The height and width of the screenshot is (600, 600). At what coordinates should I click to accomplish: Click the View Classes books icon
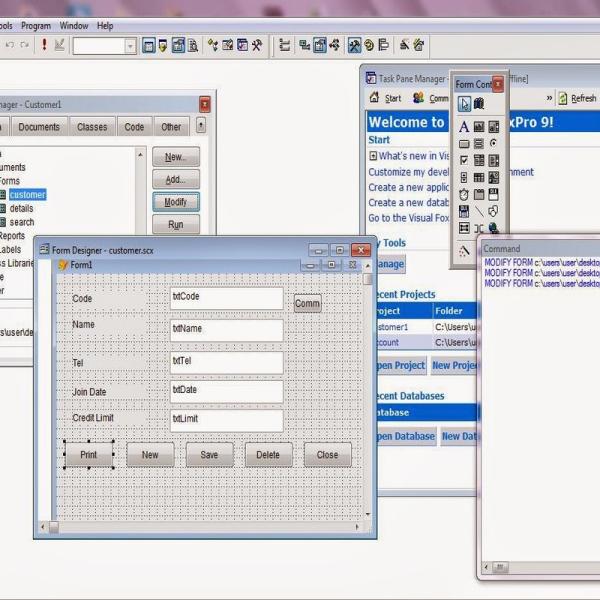click(x=479, y=104)
